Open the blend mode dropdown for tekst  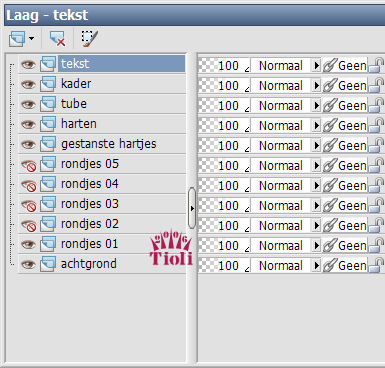point(316,65)
